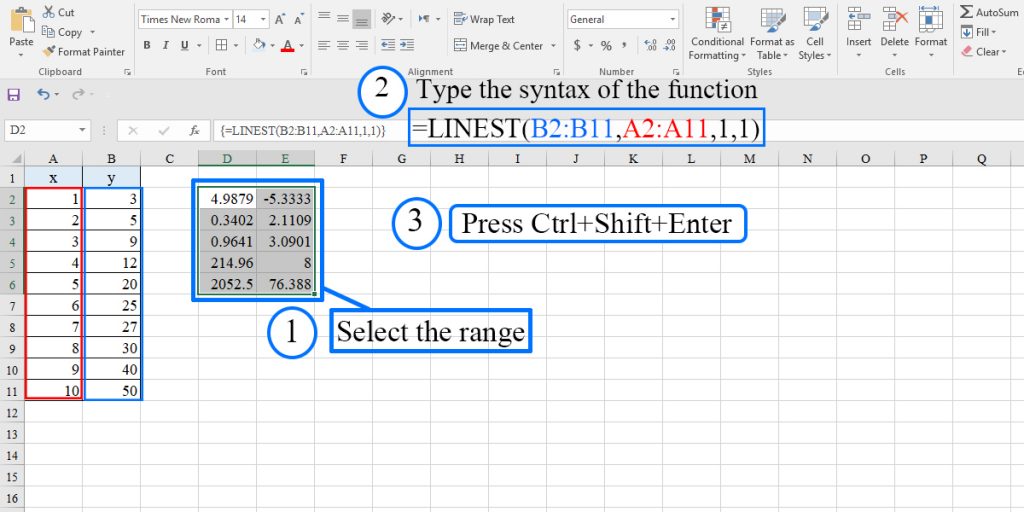Toggle Bold formatting
Viewport: 1024px width, 512px height.
tap(147, 45)
